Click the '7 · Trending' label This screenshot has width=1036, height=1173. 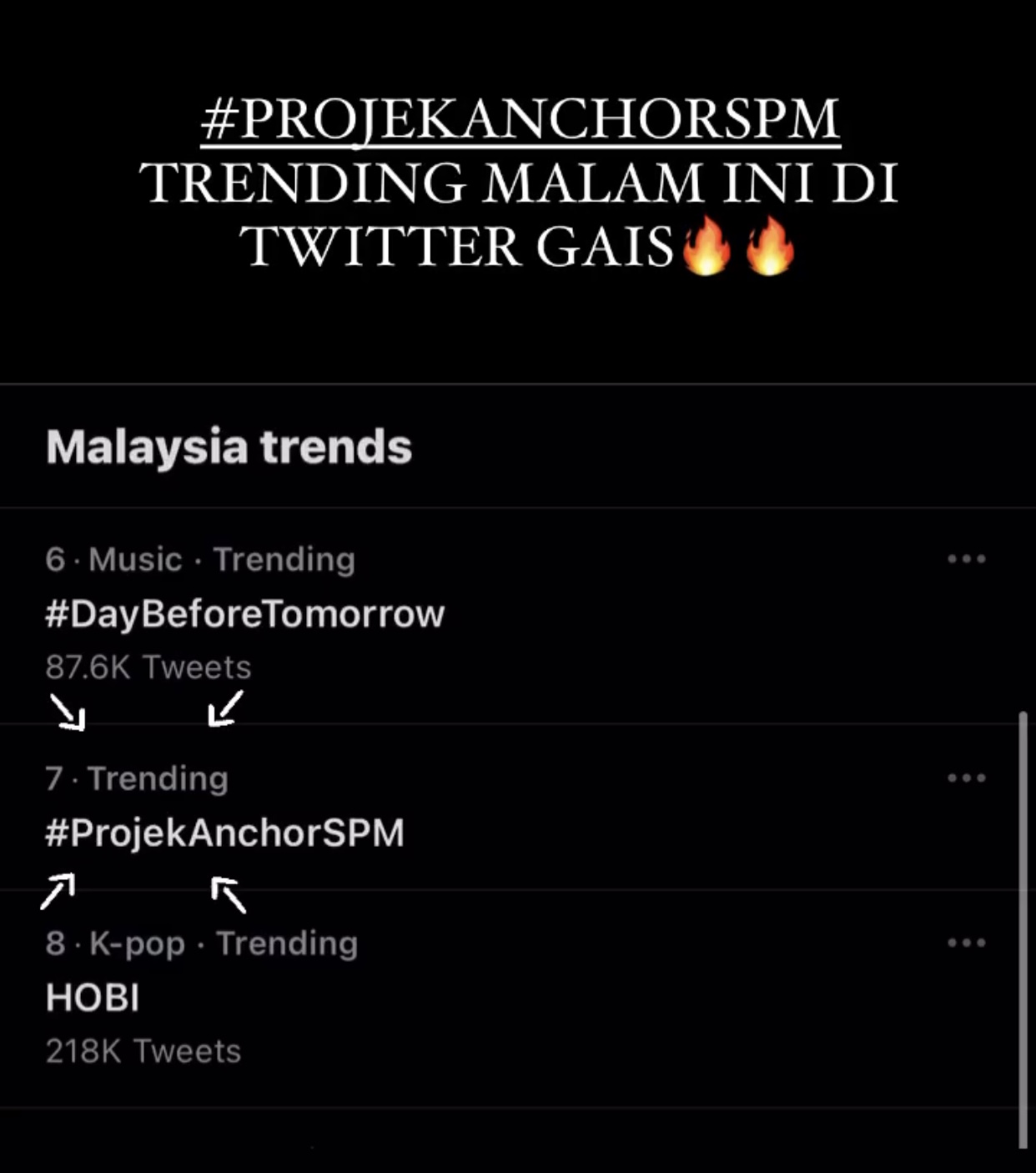point(137,778)
